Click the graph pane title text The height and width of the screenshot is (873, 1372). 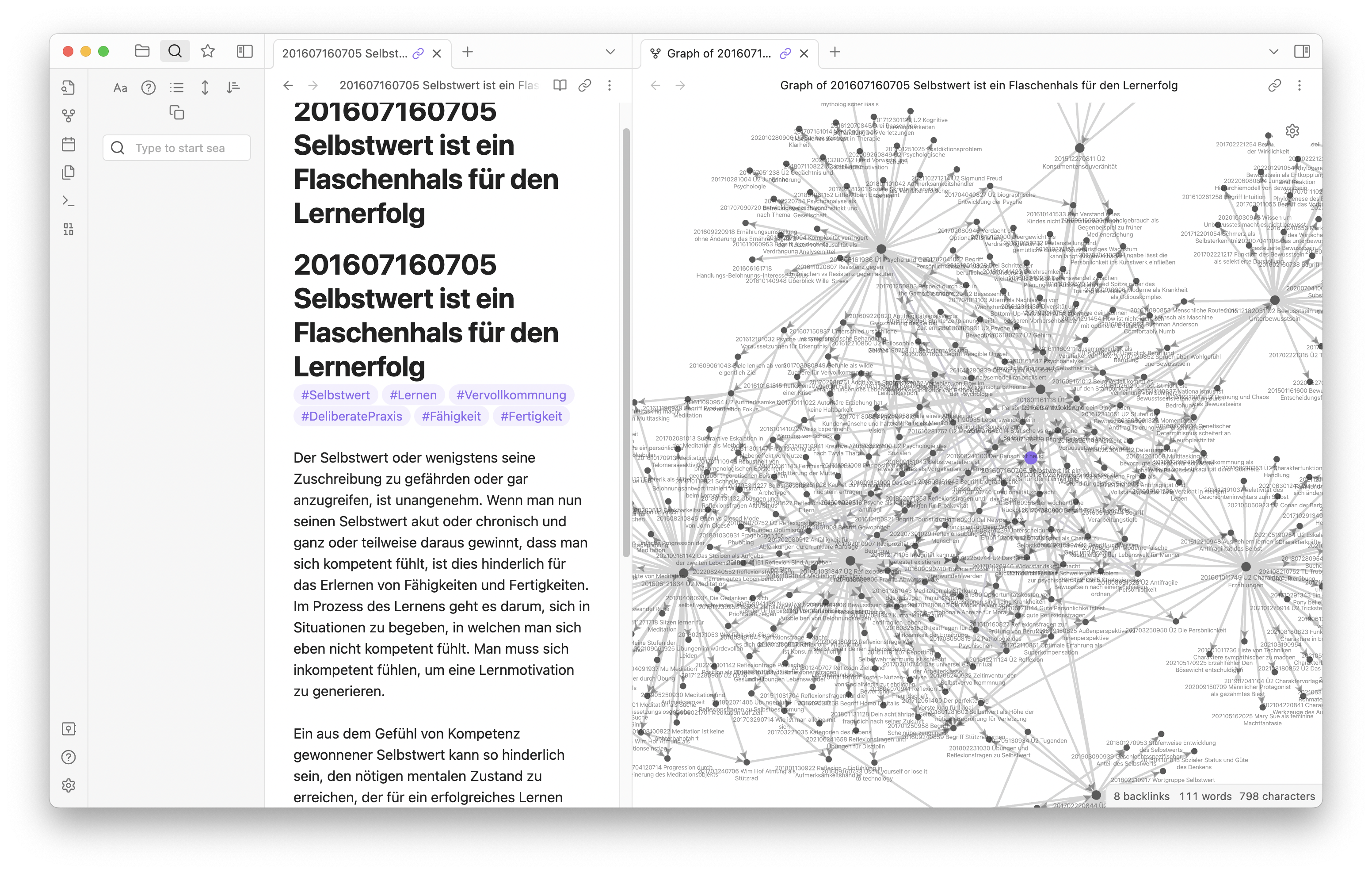pyautogui.click(x=978, y=85)
